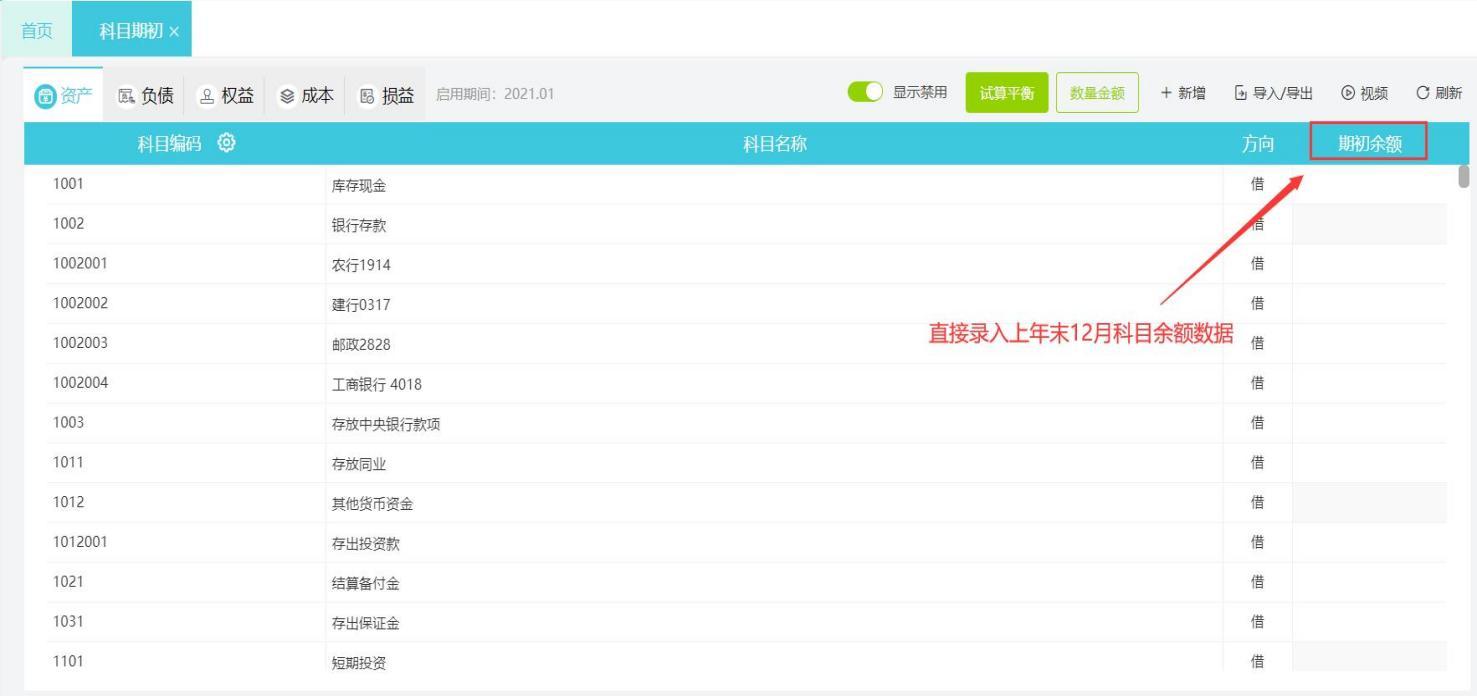This screenshot has width=1477, height=696.
Task: Click account code 1012001
Action: 80,542
